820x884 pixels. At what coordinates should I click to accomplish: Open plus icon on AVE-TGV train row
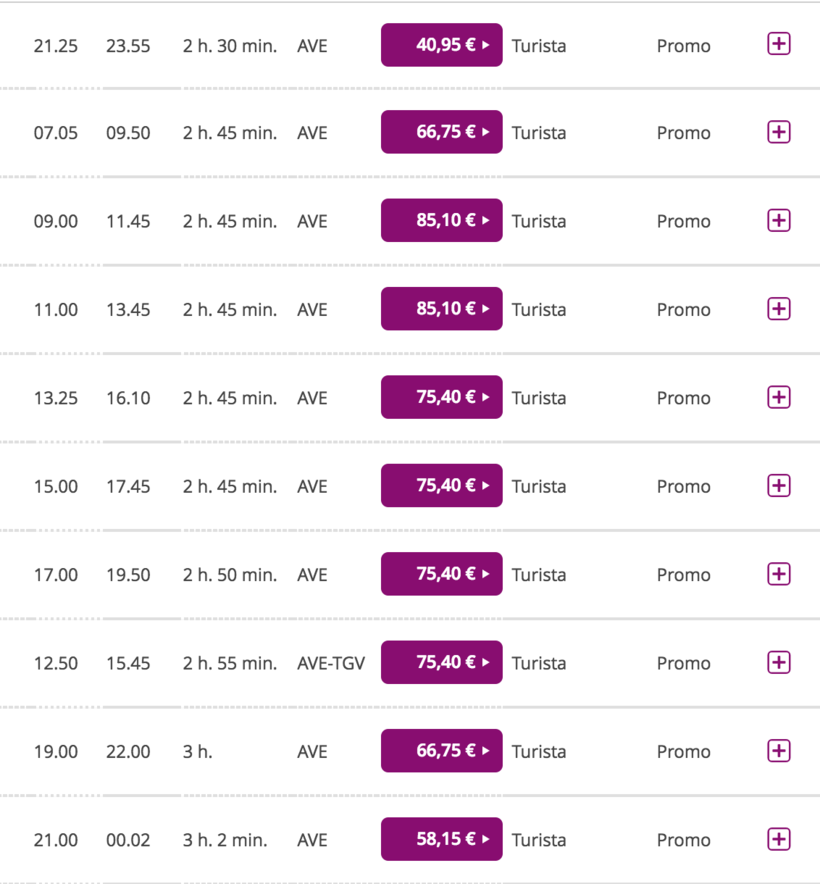[x=778, y=662]
